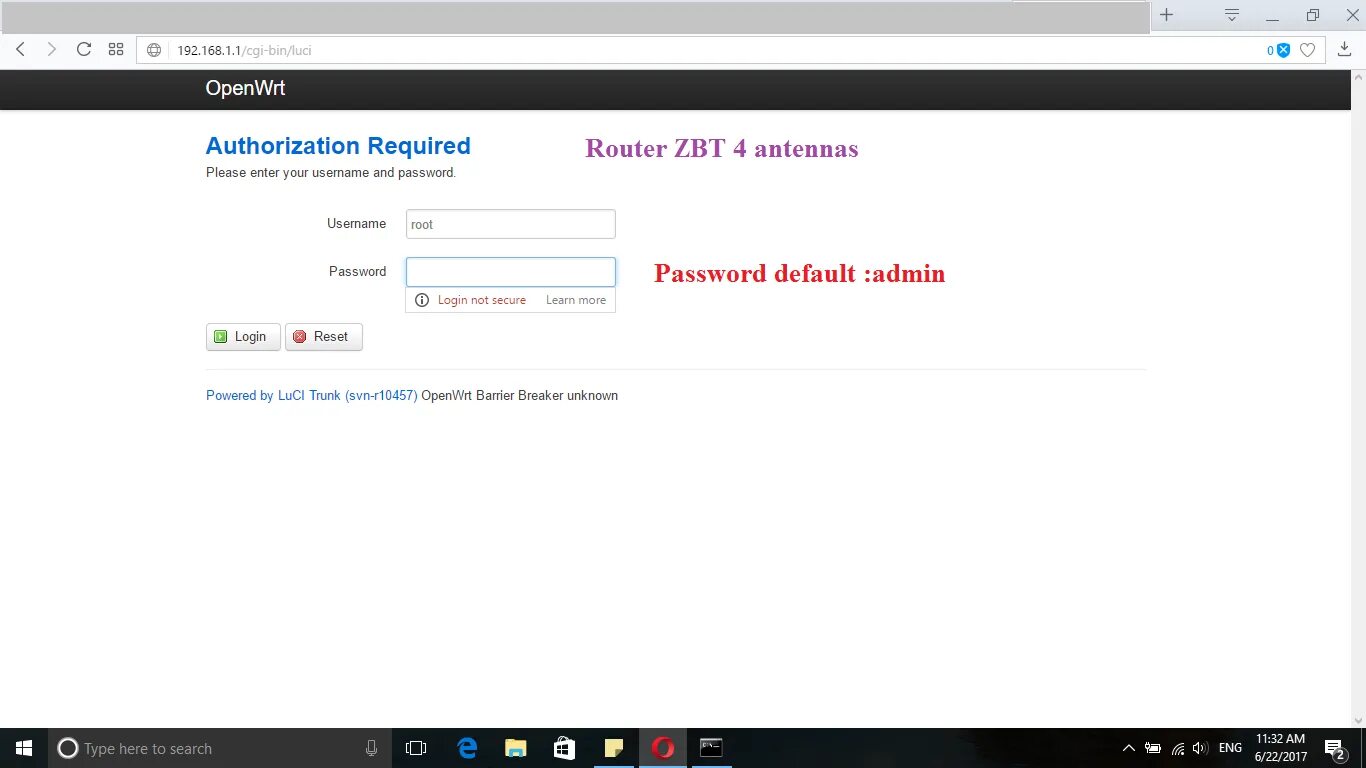Open the Speed Dial grid icon
The image size is (1366, 768).
click(116, 49)
